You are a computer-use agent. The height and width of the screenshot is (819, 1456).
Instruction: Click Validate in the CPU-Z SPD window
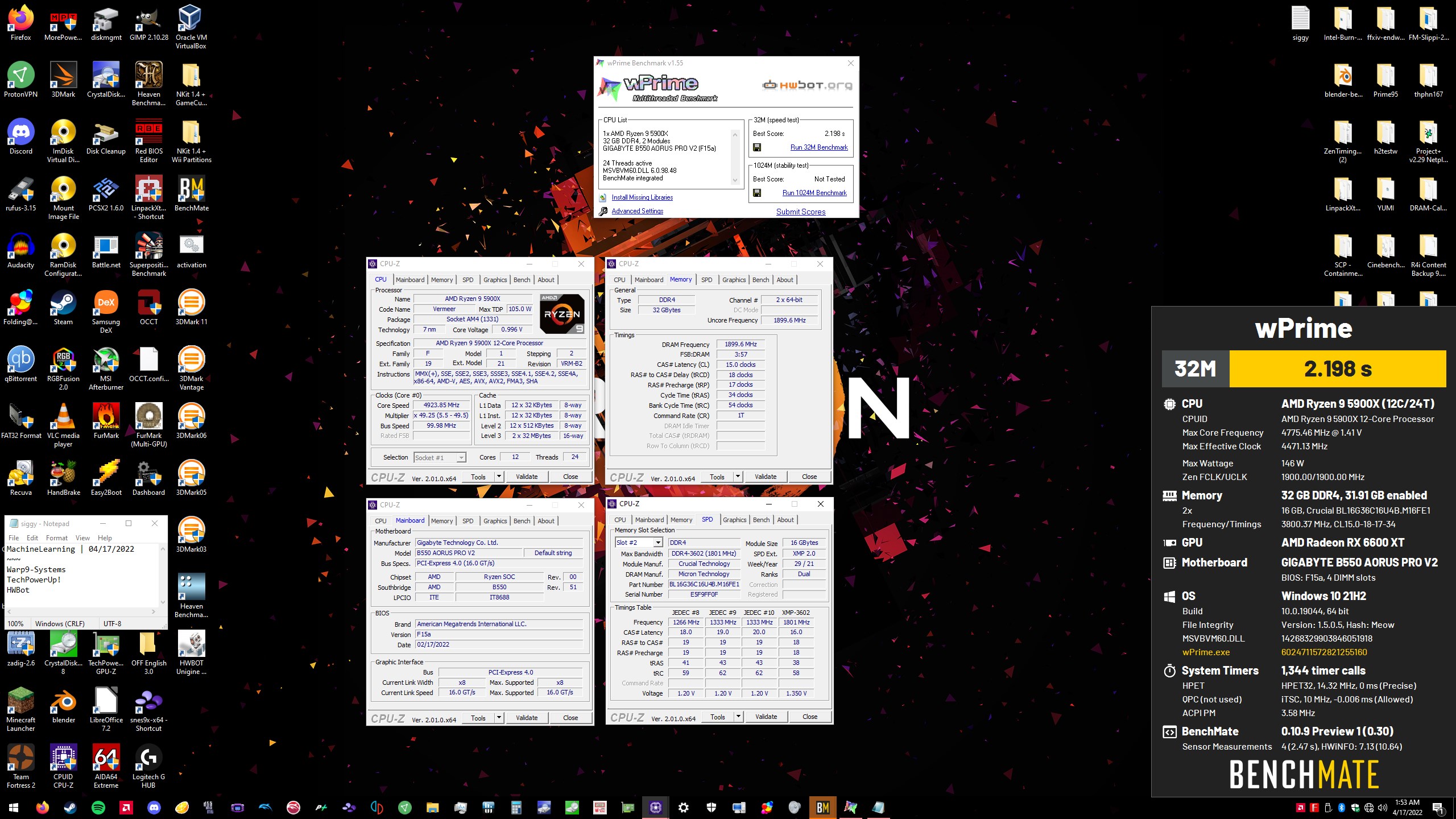click(x=766, y=717)
